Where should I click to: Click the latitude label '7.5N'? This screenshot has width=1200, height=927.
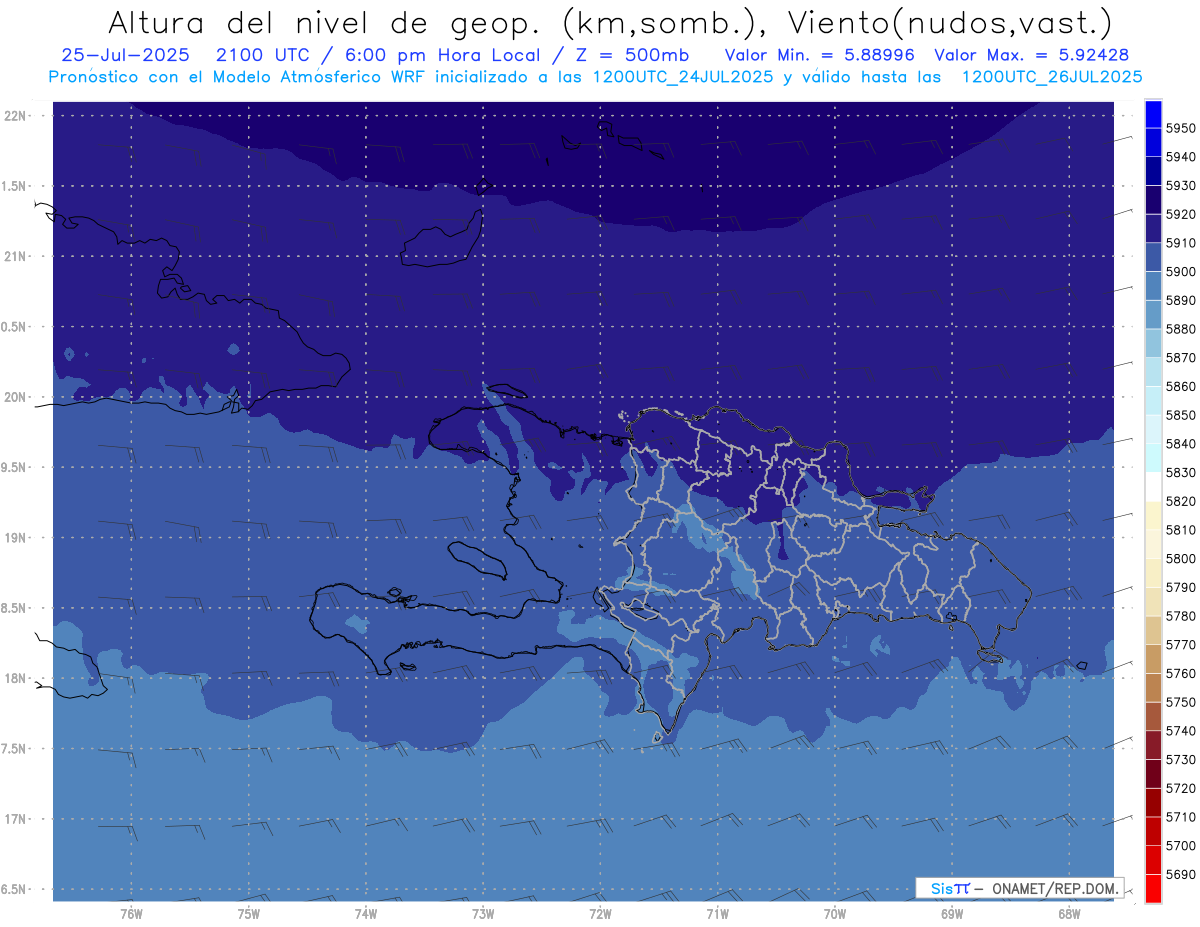(x=14, y=748)
